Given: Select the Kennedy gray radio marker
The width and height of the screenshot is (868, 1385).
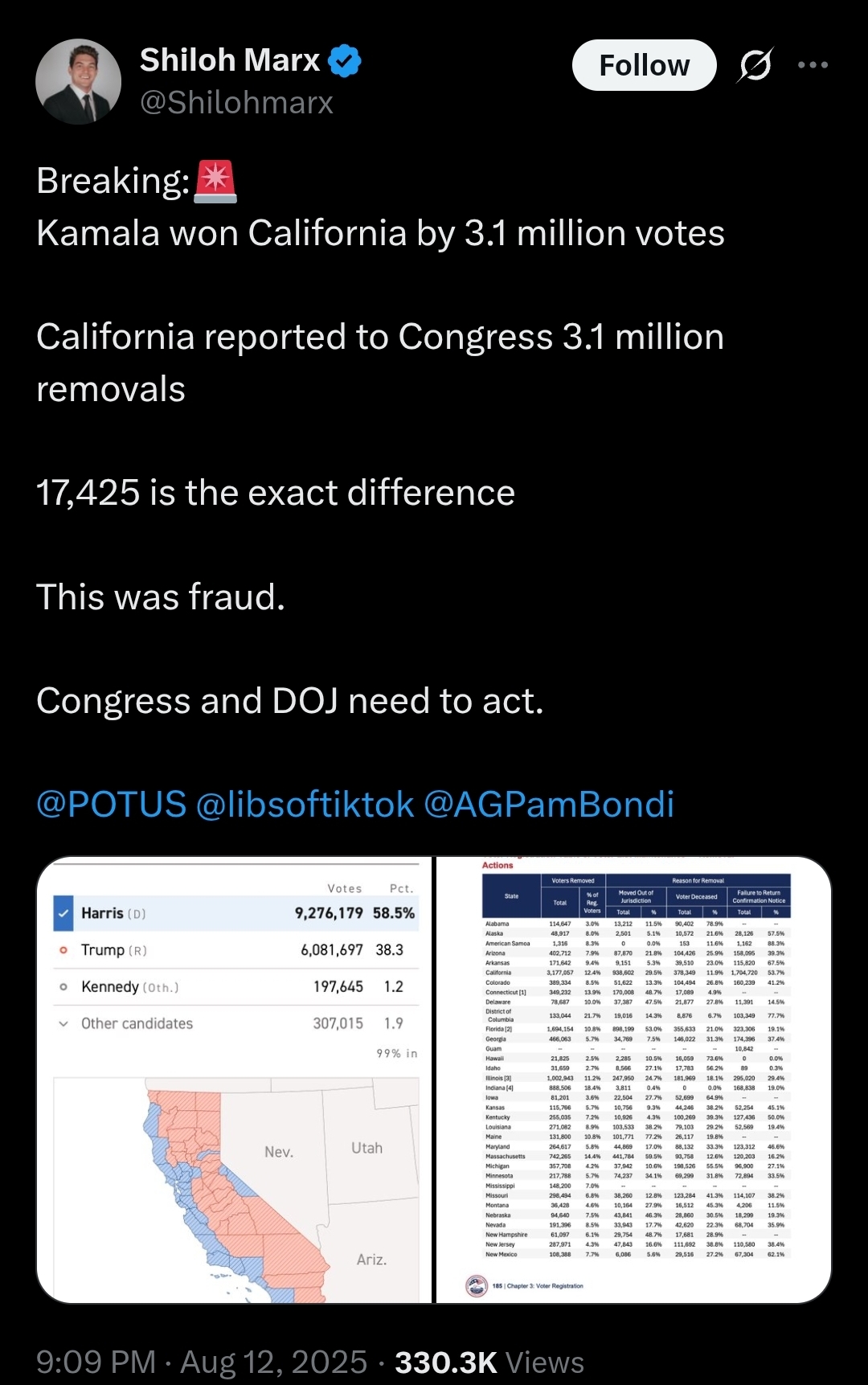Looking at the screenshot, I should pyautogui.click(x=63, y=987).
